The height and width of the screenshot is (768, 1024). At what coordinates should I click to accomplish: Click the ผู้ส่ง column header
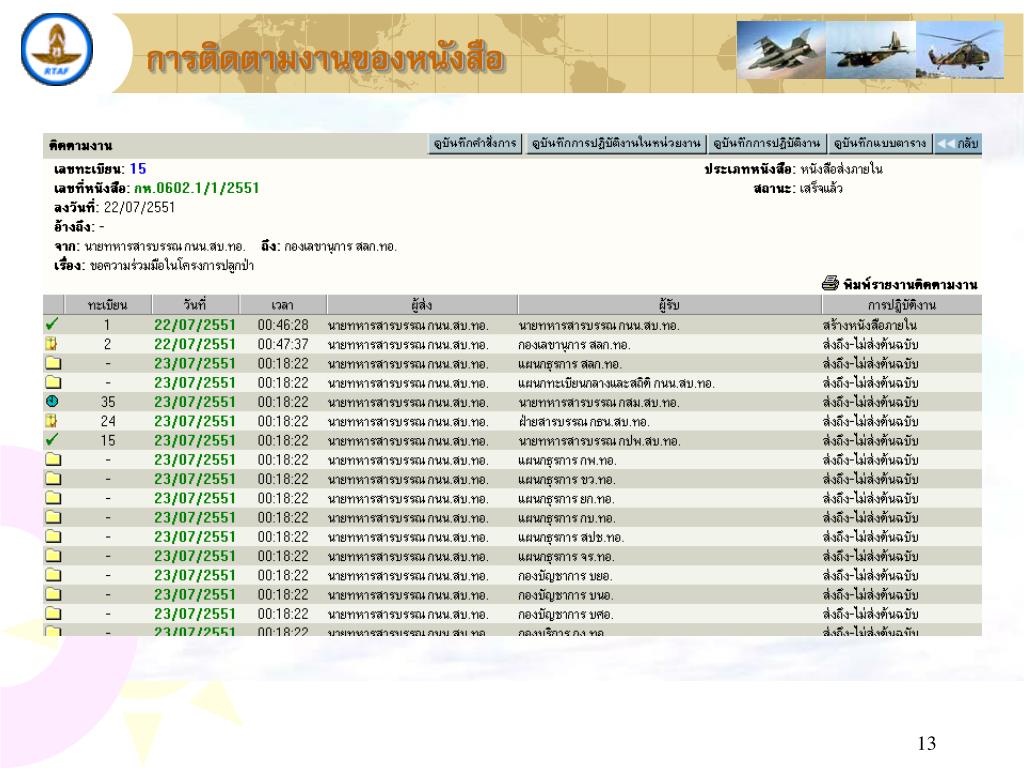422,305
